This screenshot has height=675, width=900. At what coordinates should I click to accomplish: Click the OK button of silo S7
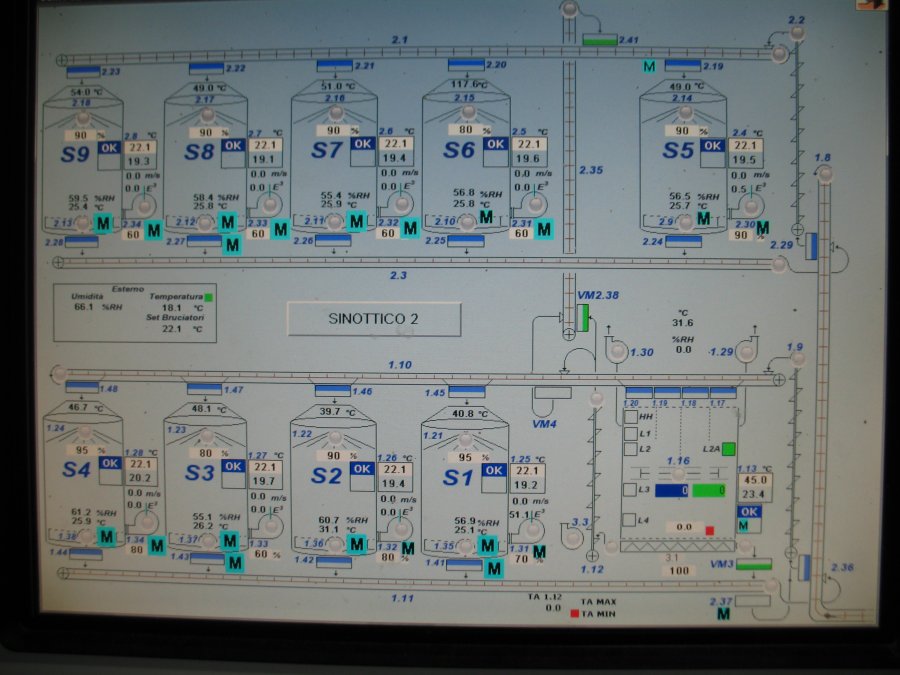click(363, 143)
